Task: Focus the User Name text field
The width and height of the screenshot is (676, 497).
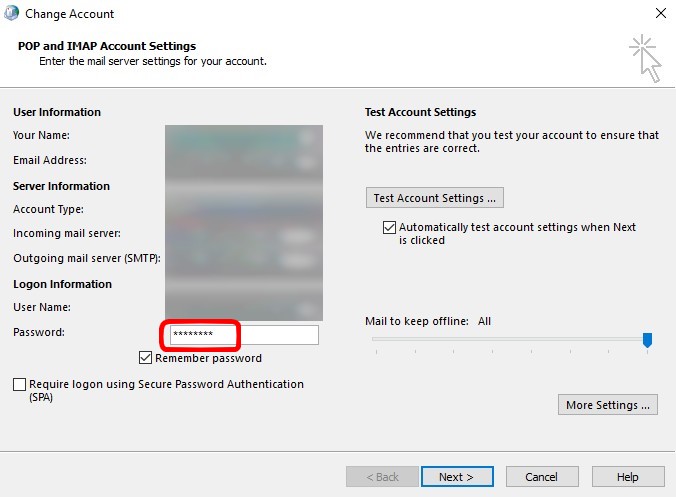Action: pyautogui.click(x=242, y=308)
